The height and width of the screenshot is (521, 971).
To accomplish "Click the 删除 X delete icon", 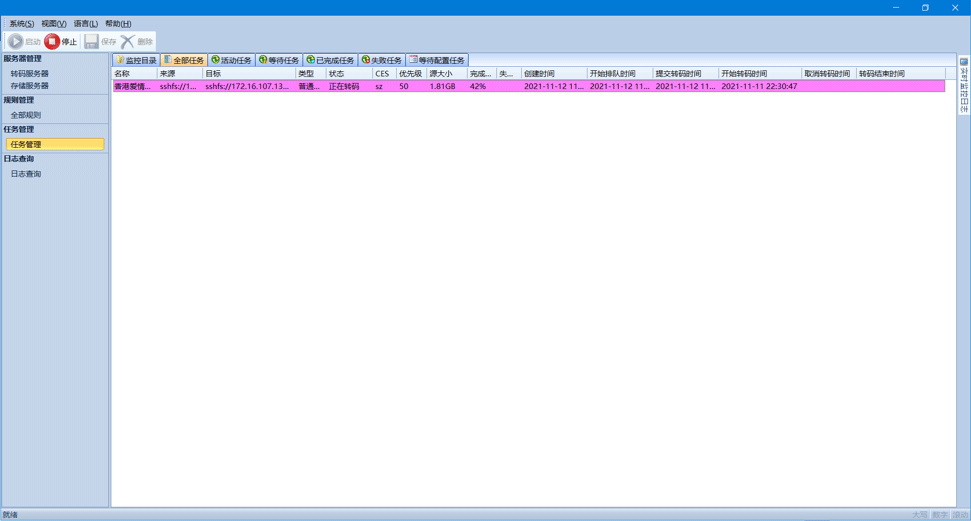I will point(128,41).
